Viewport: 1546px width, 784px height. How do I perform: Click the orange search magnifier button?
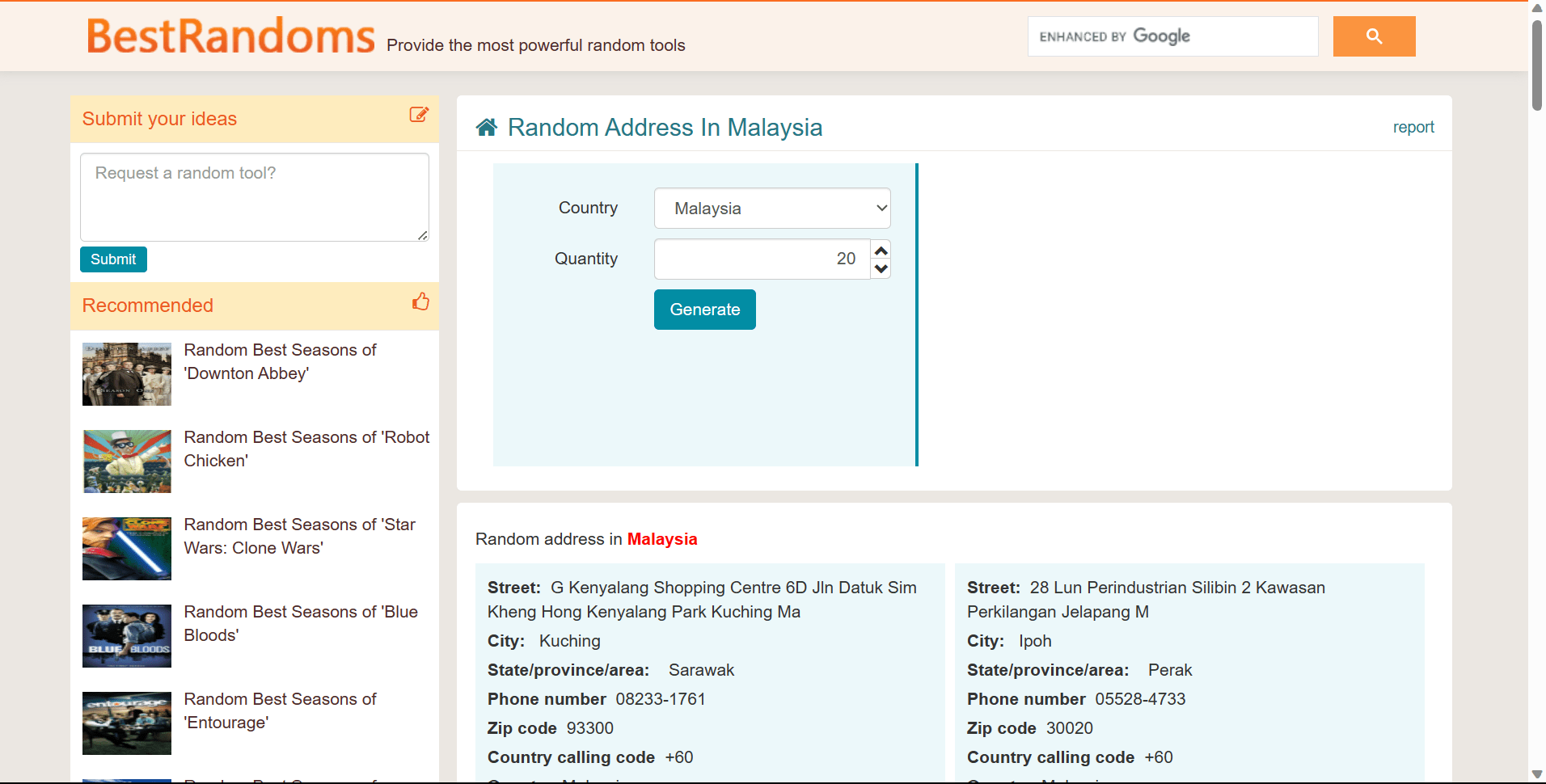(1374, 36)
